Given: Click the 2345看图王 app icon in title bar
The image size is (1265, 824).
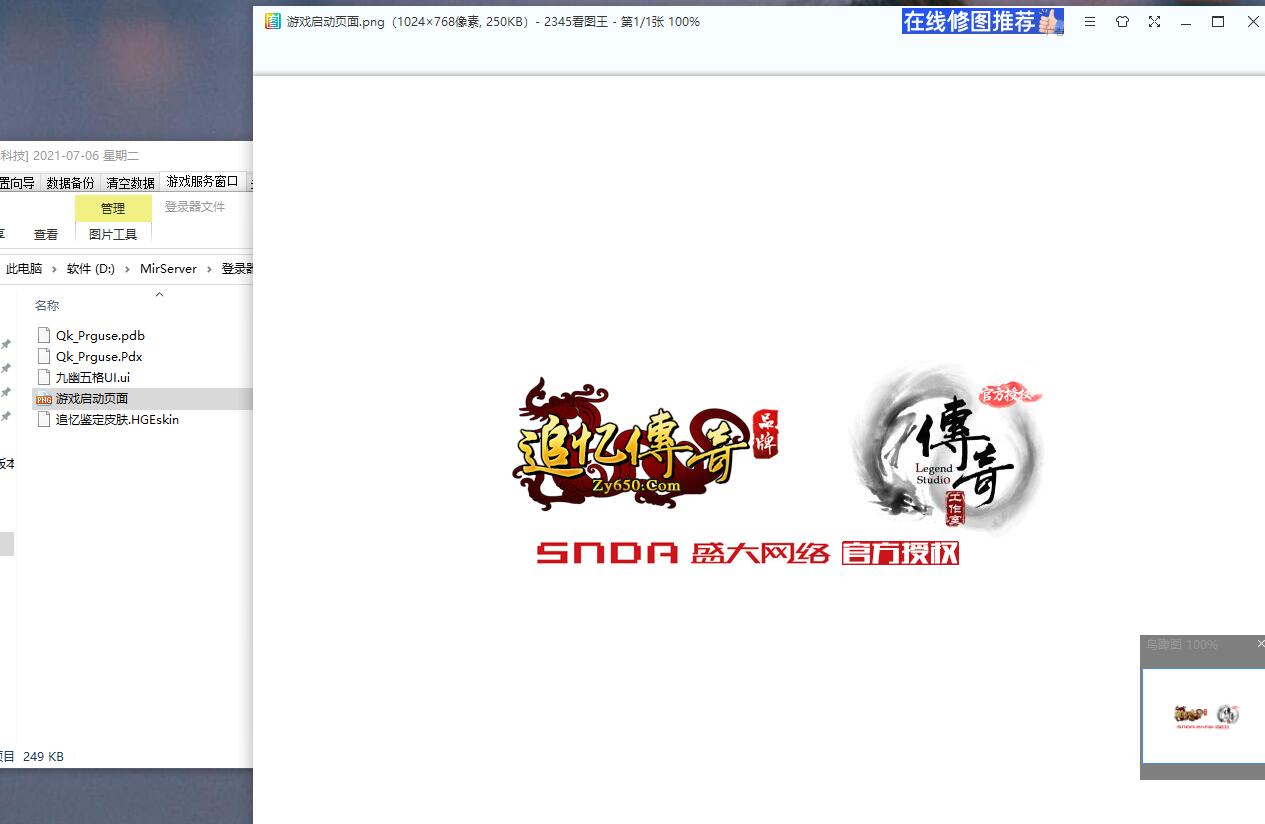Looking at the screenshot, I should pyautogui.click(x=272, y=21).
